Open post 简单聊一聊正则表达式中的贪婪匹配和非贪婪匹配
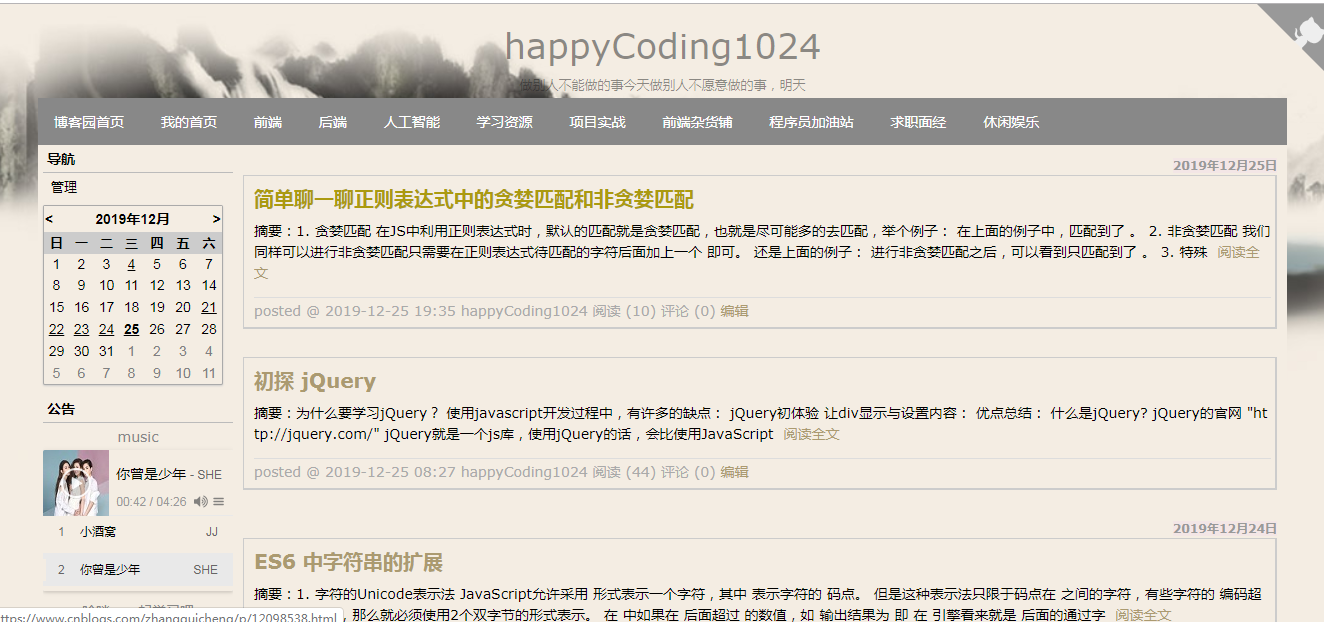The width and height of the screenshot is (1324, 622). [x=474, y=199]
